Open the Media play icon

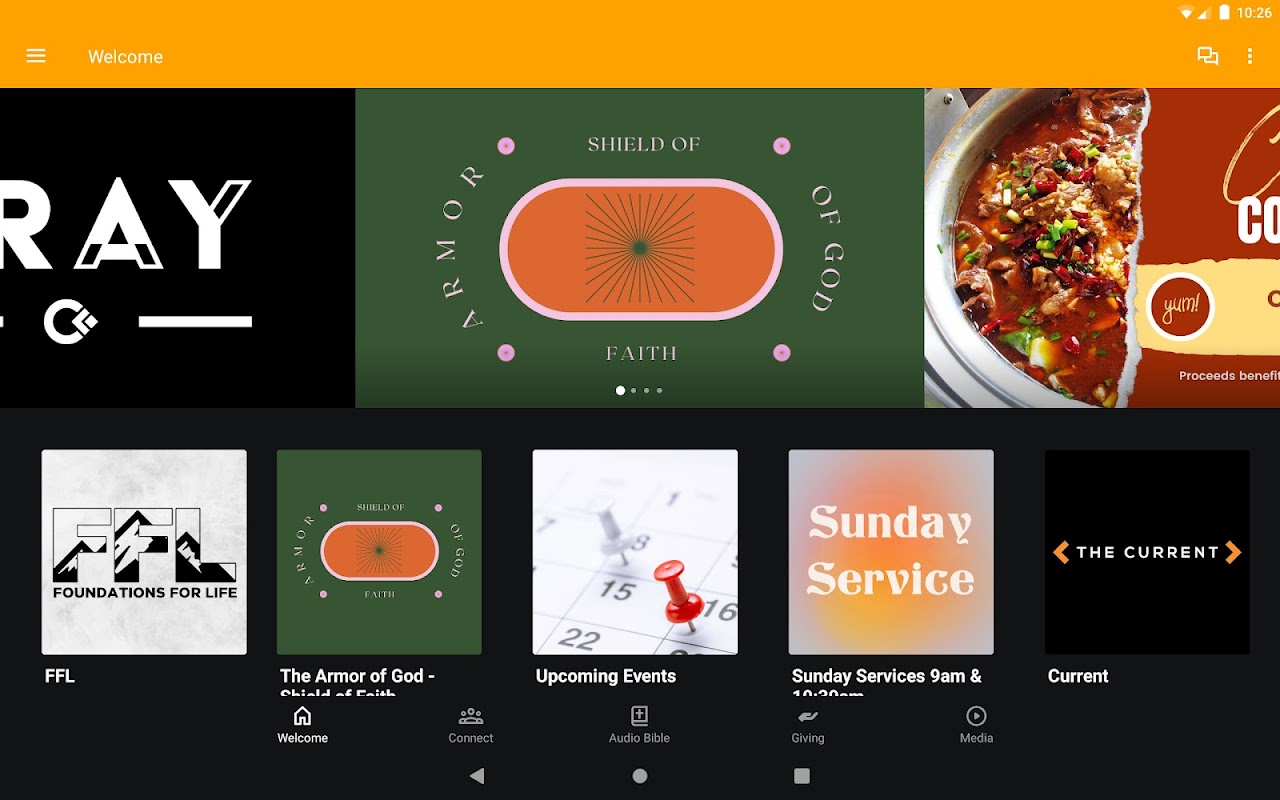[977, 716]
